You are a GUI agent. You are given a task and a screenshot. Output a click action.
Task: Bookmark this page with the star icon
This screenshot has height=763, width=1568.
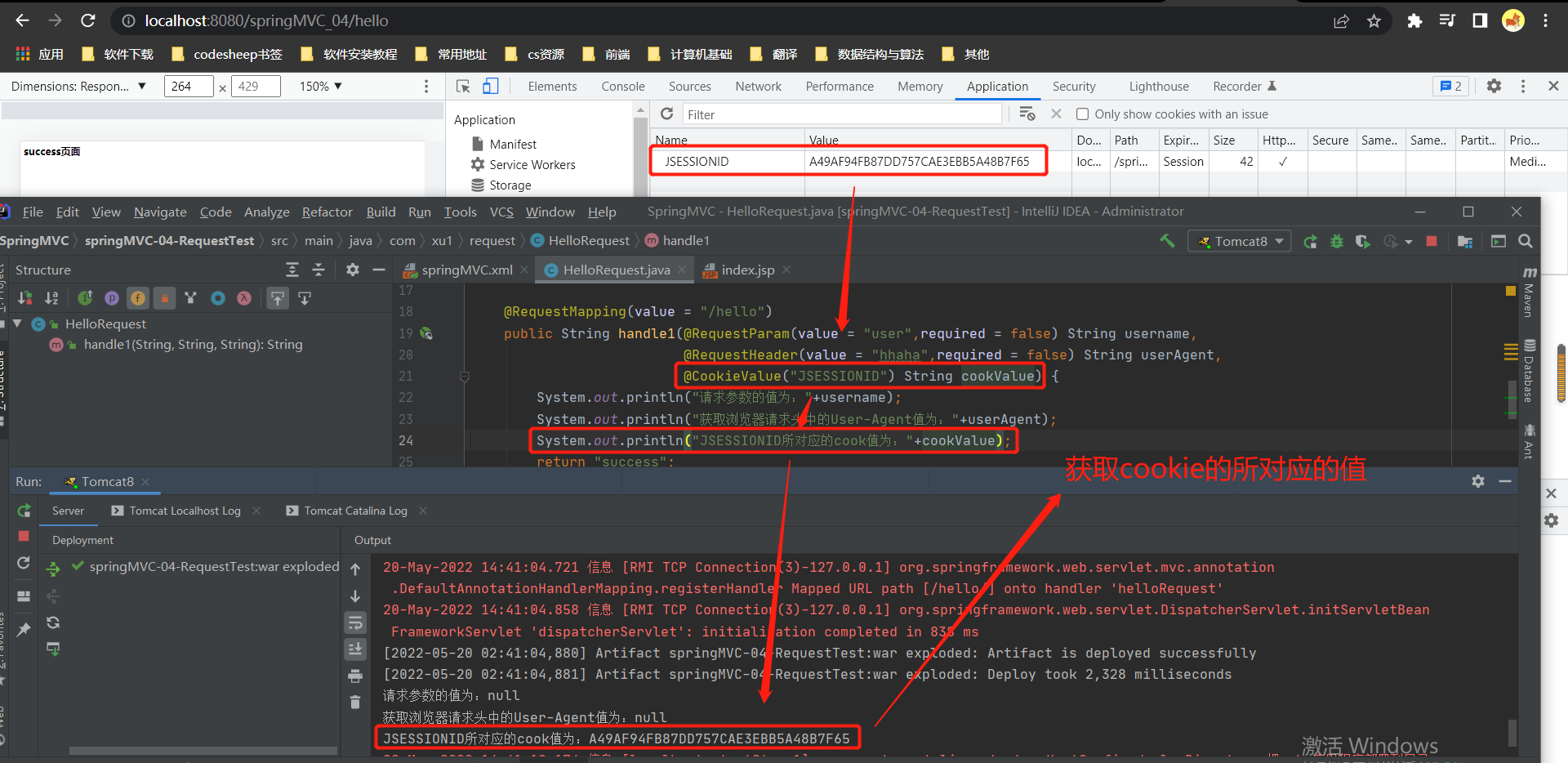pyautogui.click(x=1374, y=21)
